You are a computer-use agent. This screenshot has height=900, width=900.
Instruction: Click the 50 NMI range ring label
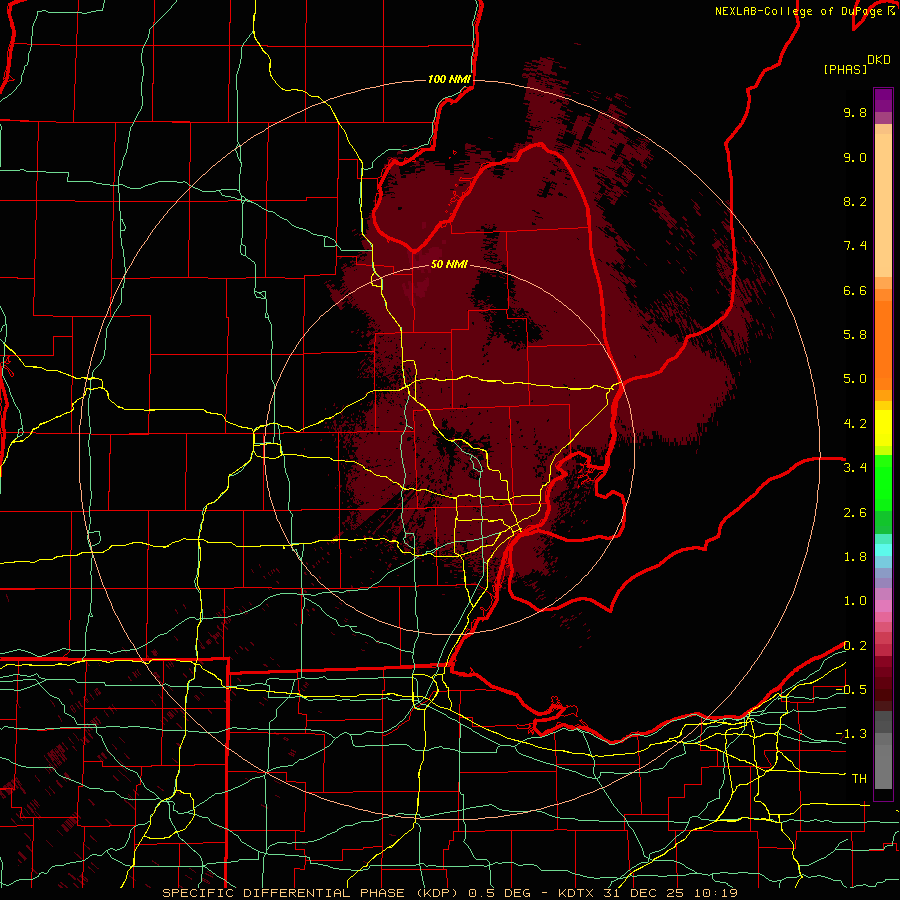[x=449, y=264]
